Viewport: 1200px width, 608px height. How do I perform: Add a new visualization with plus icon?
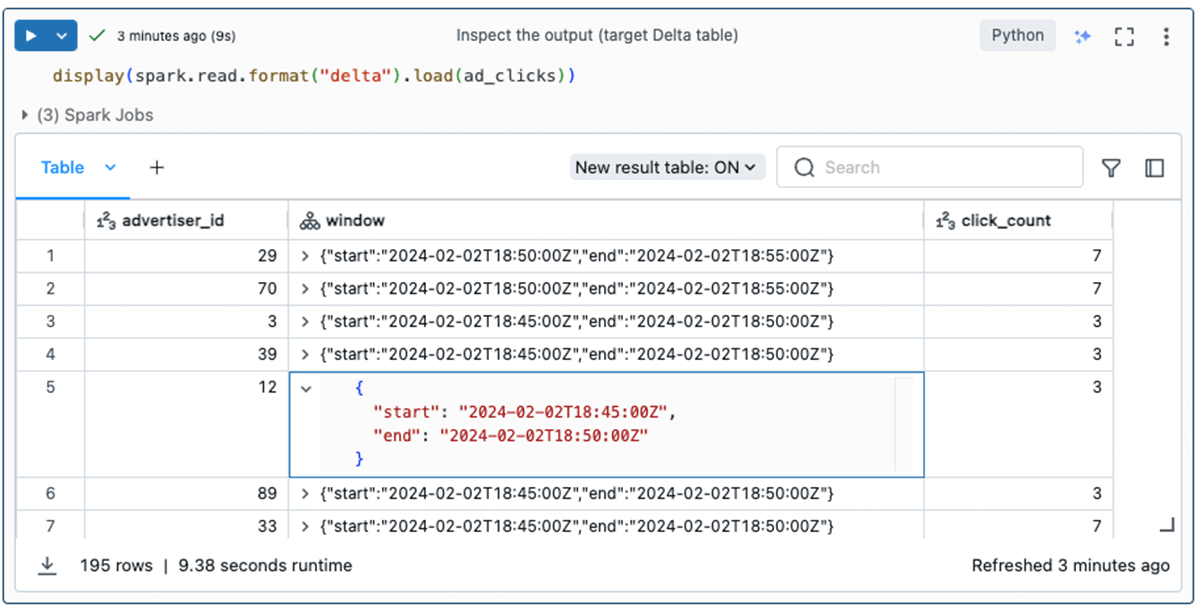click(x=156, y=168)
